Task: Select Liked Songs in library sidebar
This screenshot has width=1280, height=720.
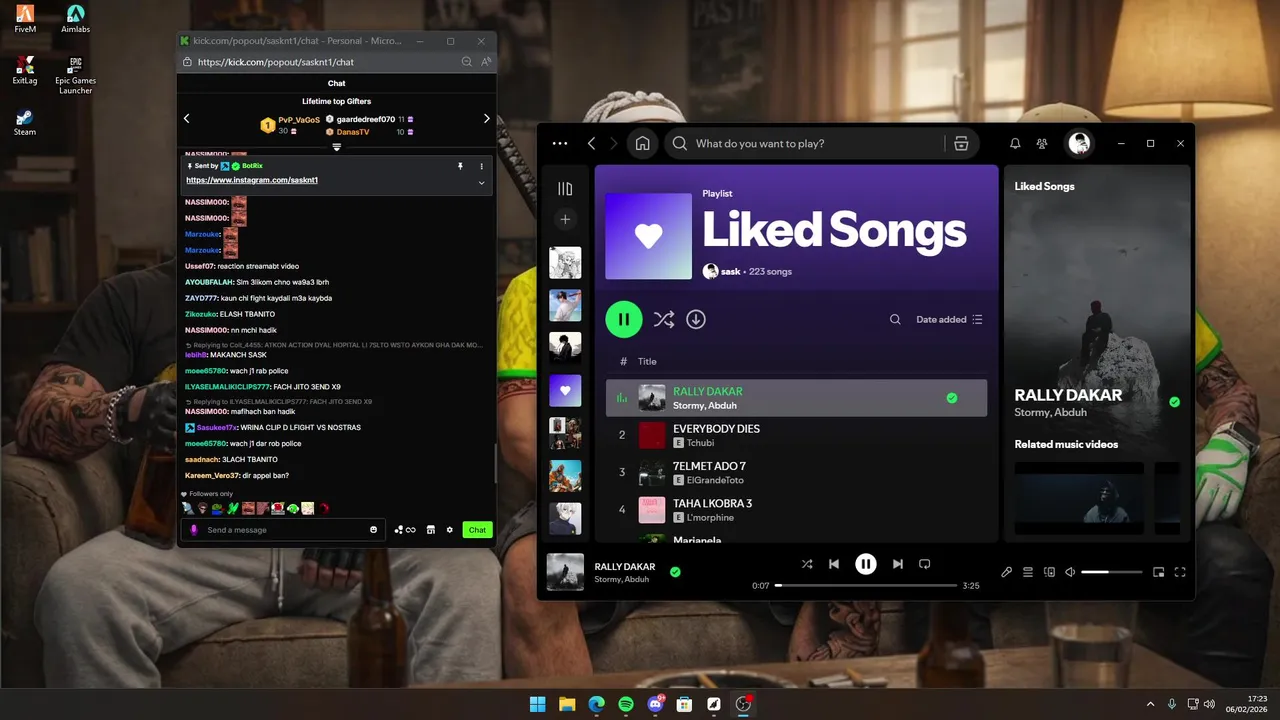Action: click(x=565, y=390)
